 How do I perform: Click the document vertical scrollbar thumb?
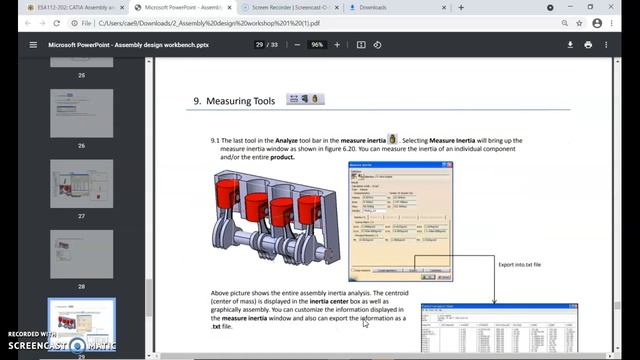(x=617, y=305)
